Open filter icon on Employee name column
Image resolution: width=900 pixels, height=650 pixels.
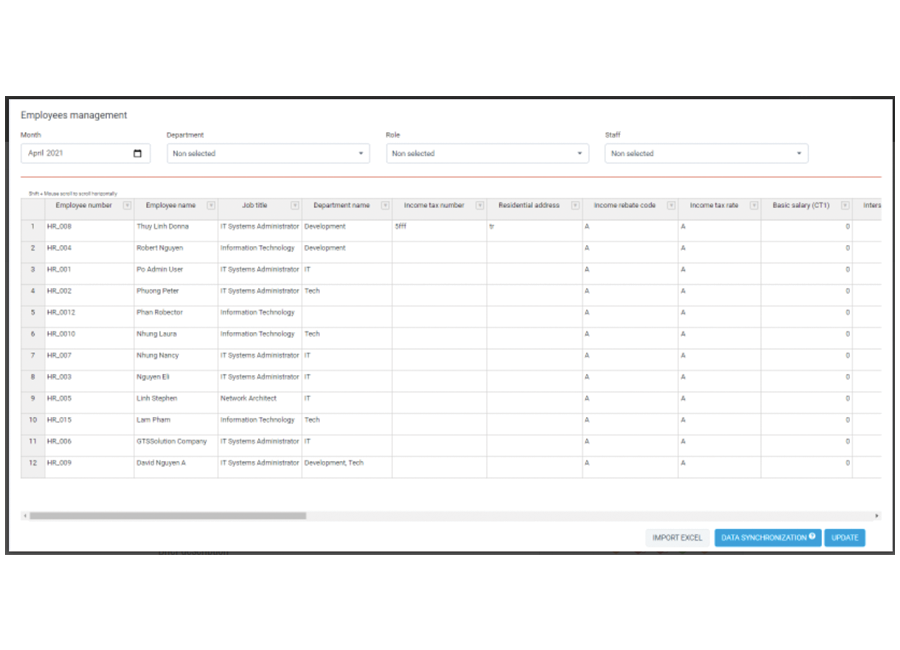coord(211,206)
